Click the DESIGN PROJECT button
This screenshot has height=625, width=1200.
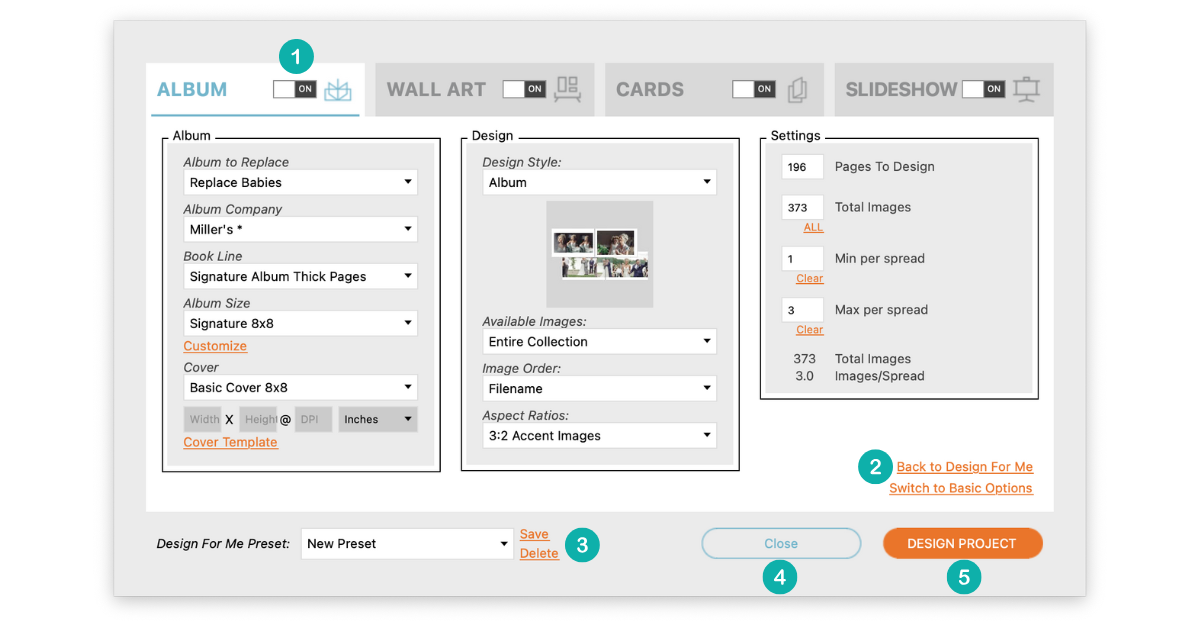(962, 543)
